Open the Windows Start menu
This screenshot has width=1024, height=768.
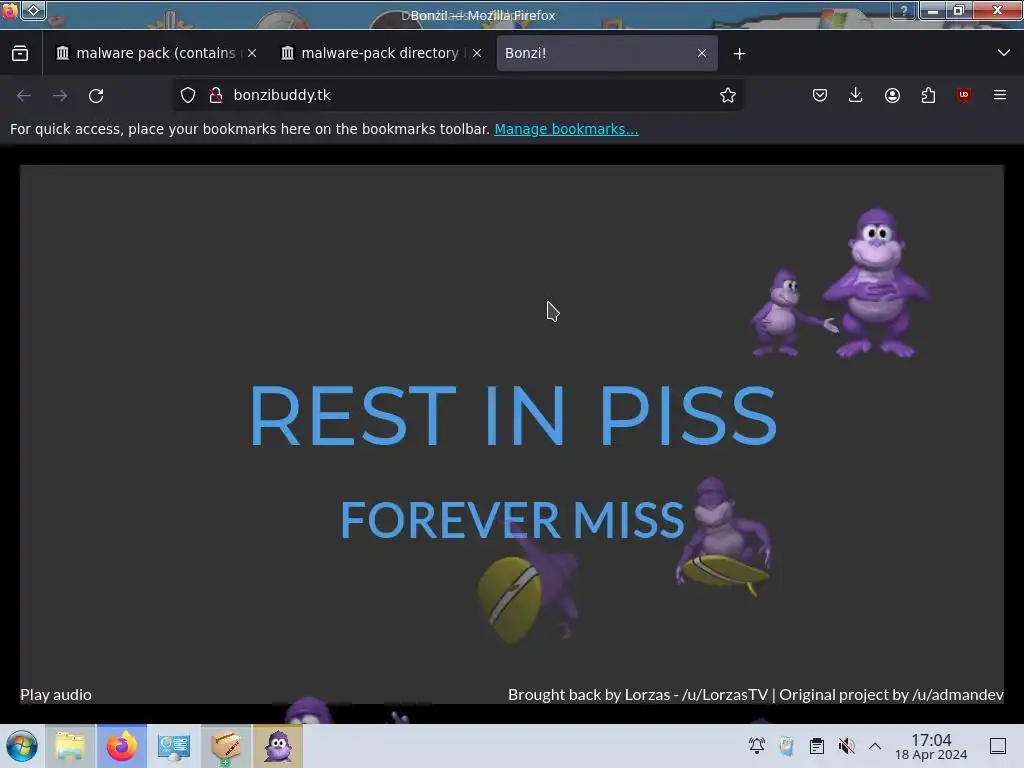tap(22, 746)
